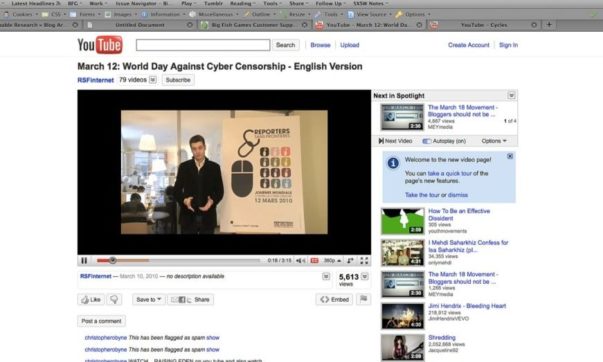Move the video progress scrubber handle
Image resolution: width=603 pixels, height=362 pixels.
click(112, 260)
